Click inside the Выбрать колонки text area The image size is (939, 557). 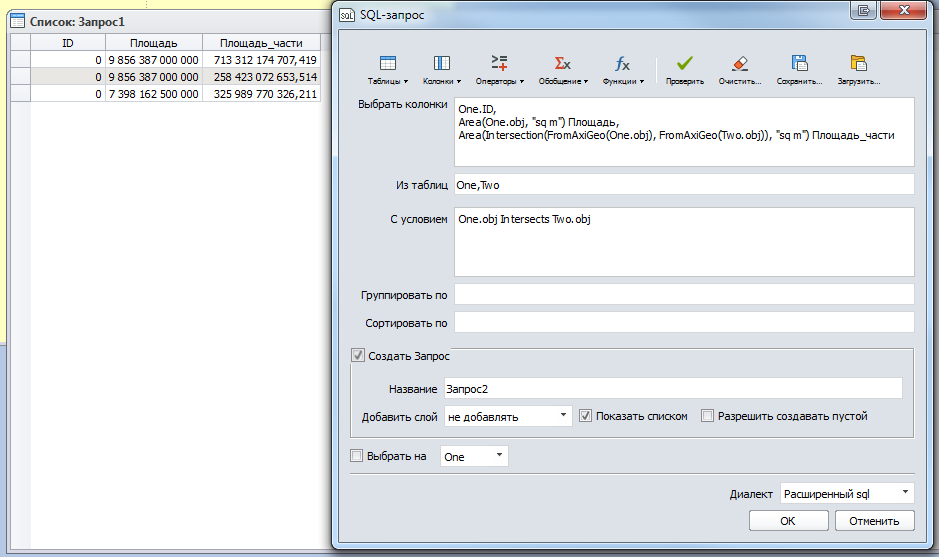[684, 132]
